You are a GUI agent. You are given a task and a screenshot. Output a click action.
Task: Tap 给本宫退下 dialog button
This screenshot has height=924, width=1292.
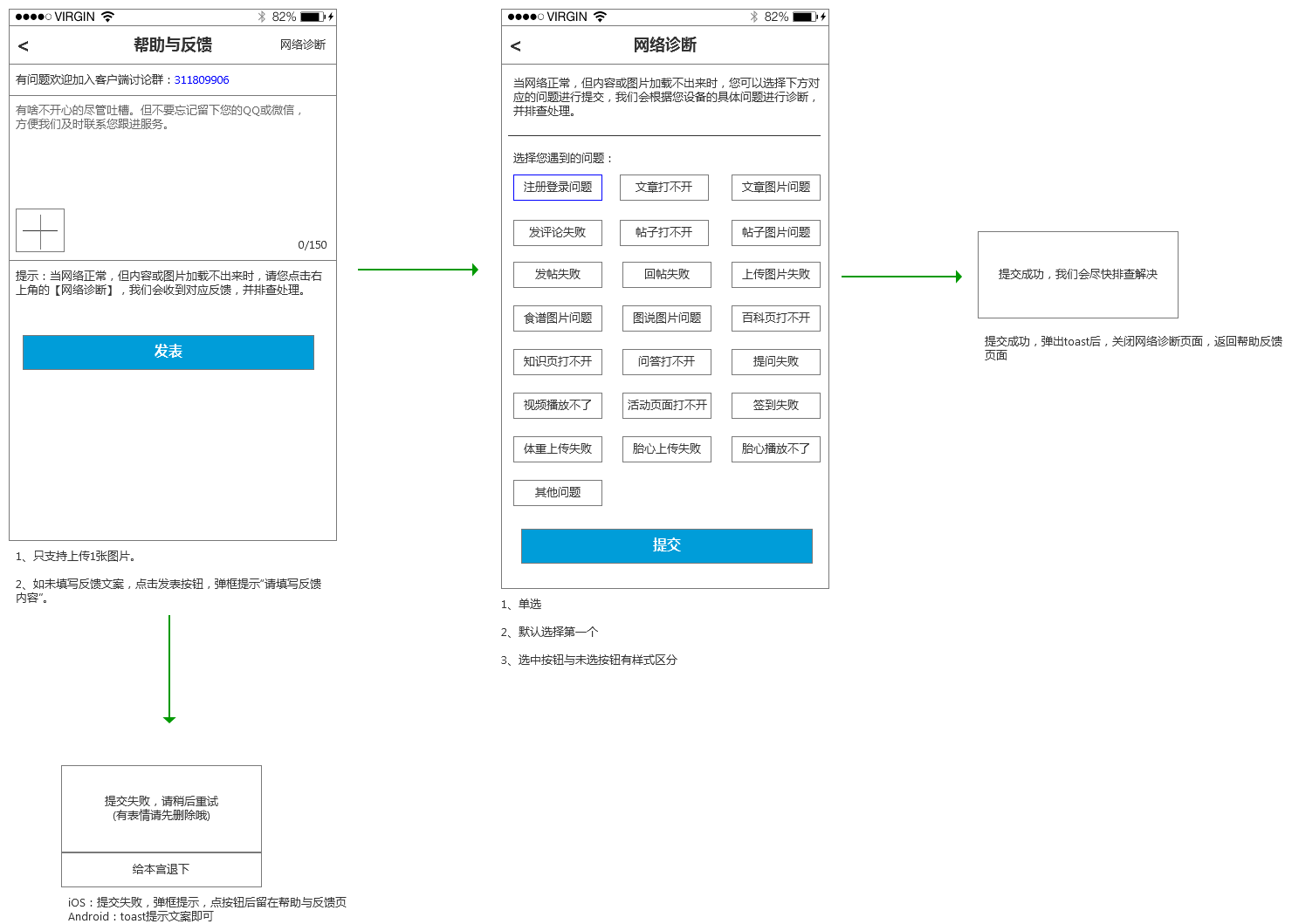161,869
